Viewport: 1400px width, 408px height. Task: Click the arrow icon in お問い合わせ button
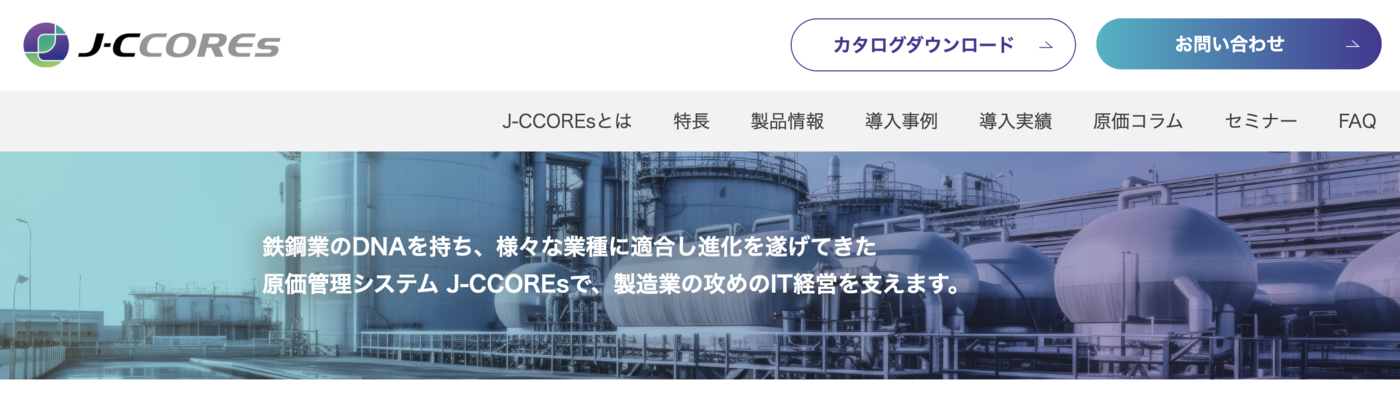click(1352, 45)
